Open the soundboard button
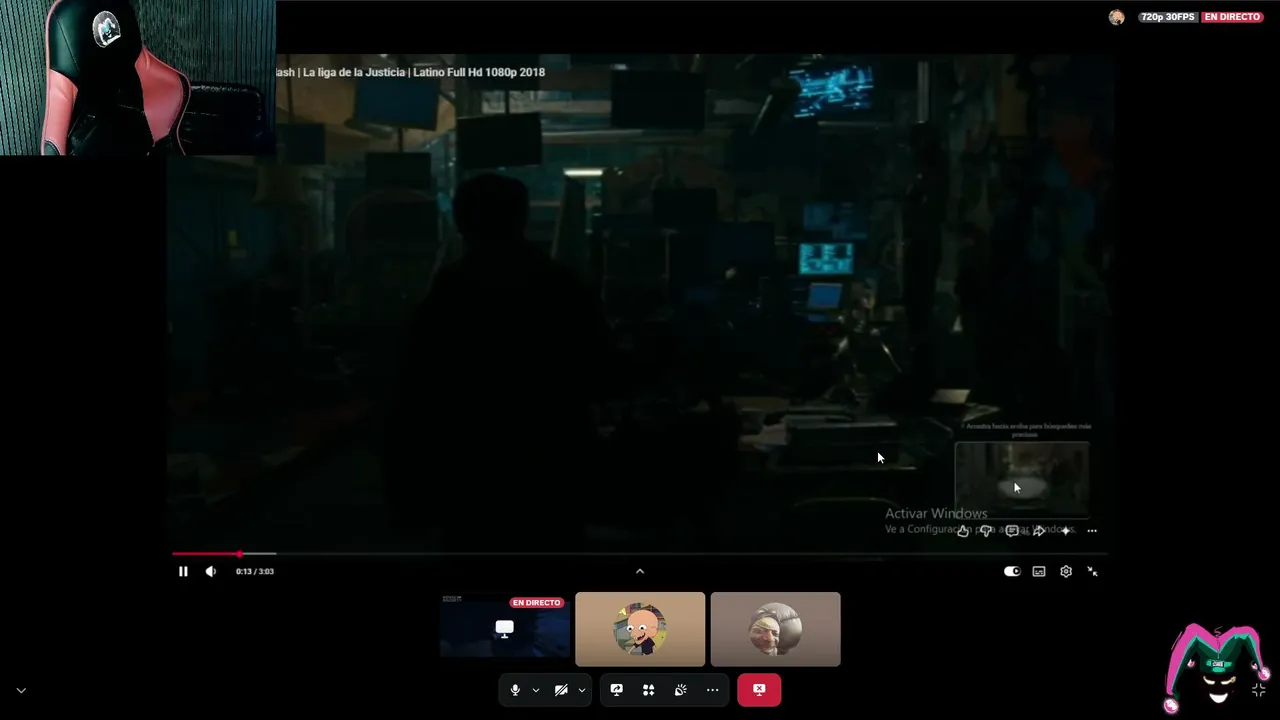 click(x=680, y=690)
